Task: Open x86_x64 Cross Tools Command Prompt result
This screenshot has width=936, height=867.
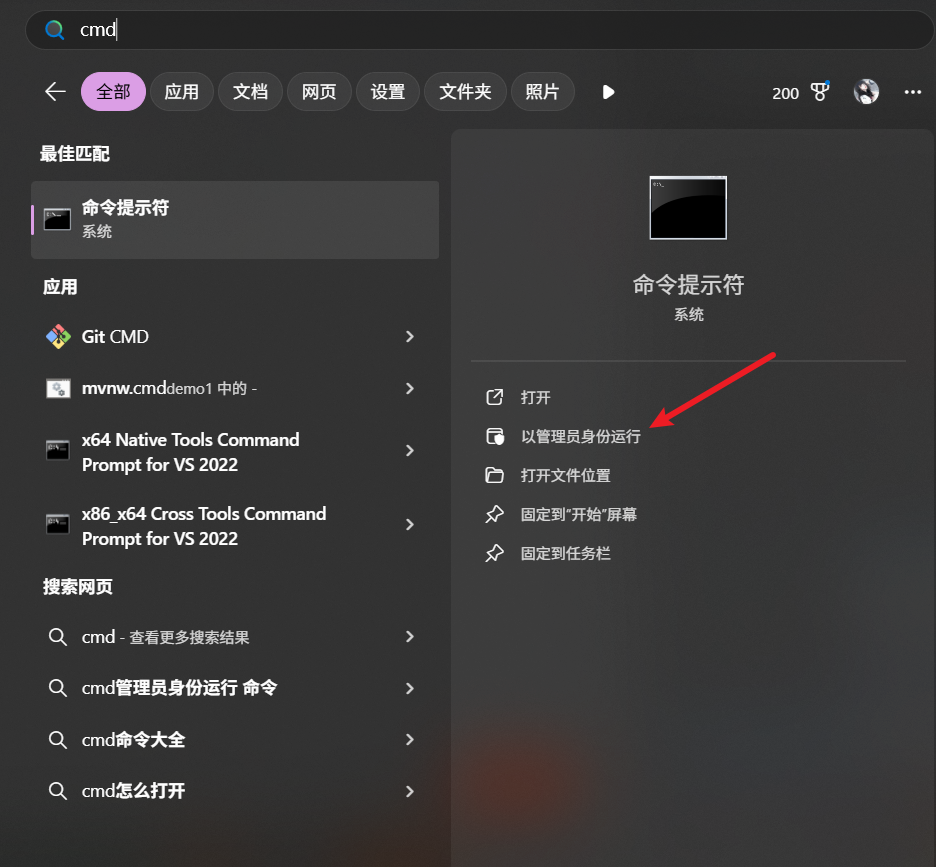Action: [x=235, y=526]
